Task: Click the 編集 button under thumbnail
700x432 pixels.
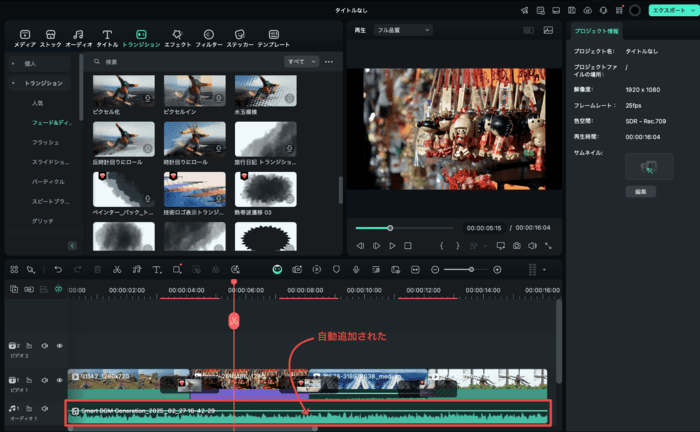Action: click(x=636, y=191)
